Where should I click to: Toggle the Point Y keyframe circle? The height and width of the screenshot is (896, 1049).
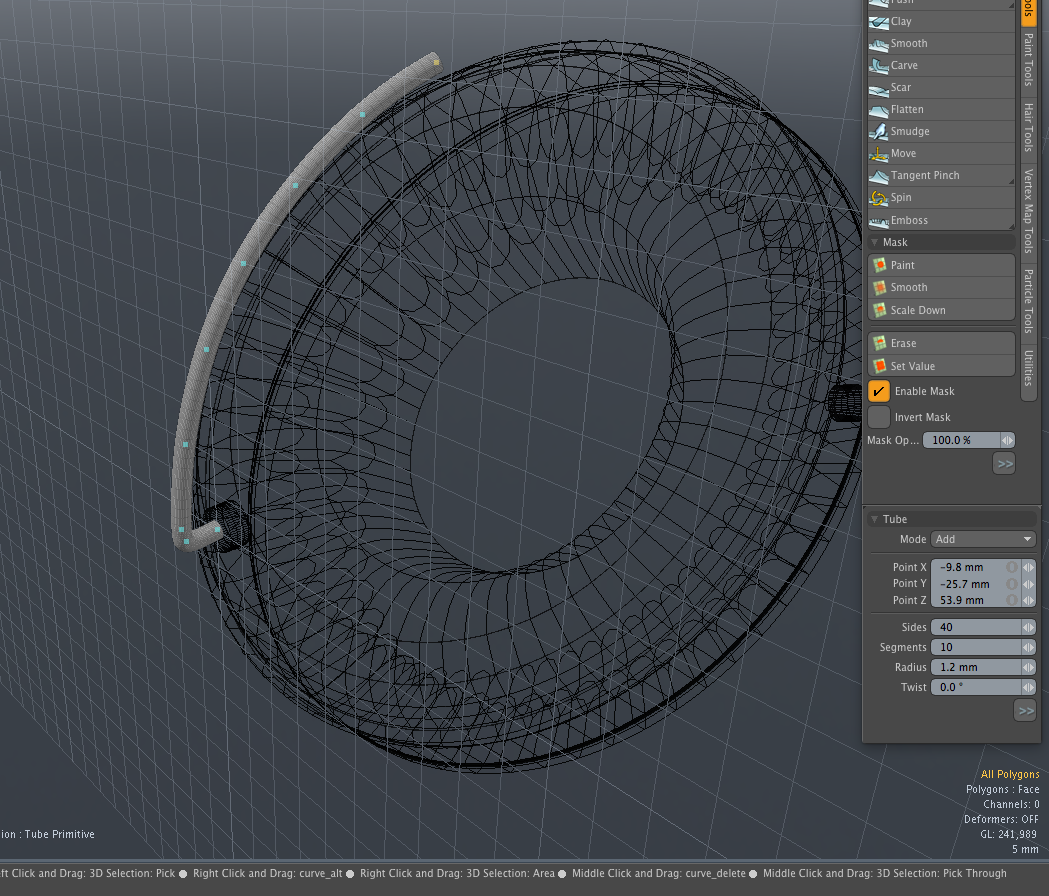pos(1012,584)
